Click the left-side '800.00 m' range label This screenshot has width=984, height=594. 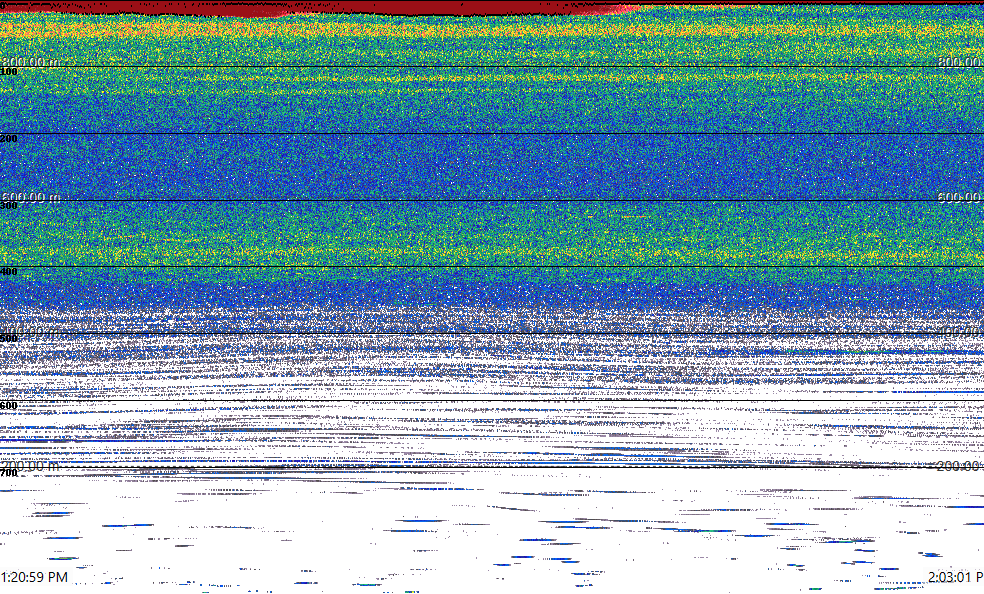point(30,61)
